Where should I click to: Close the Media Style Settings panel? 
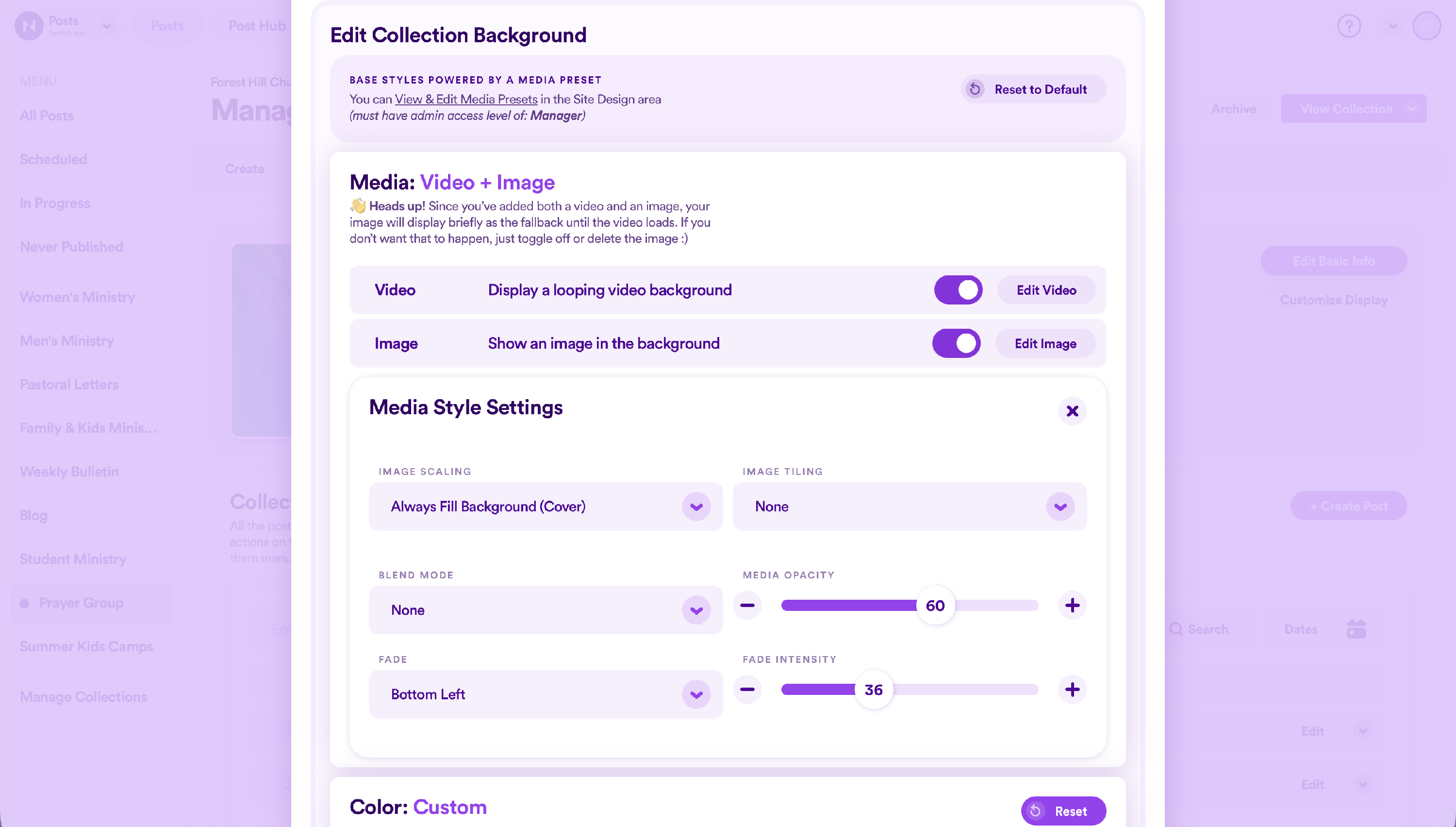pos(1072,411)
